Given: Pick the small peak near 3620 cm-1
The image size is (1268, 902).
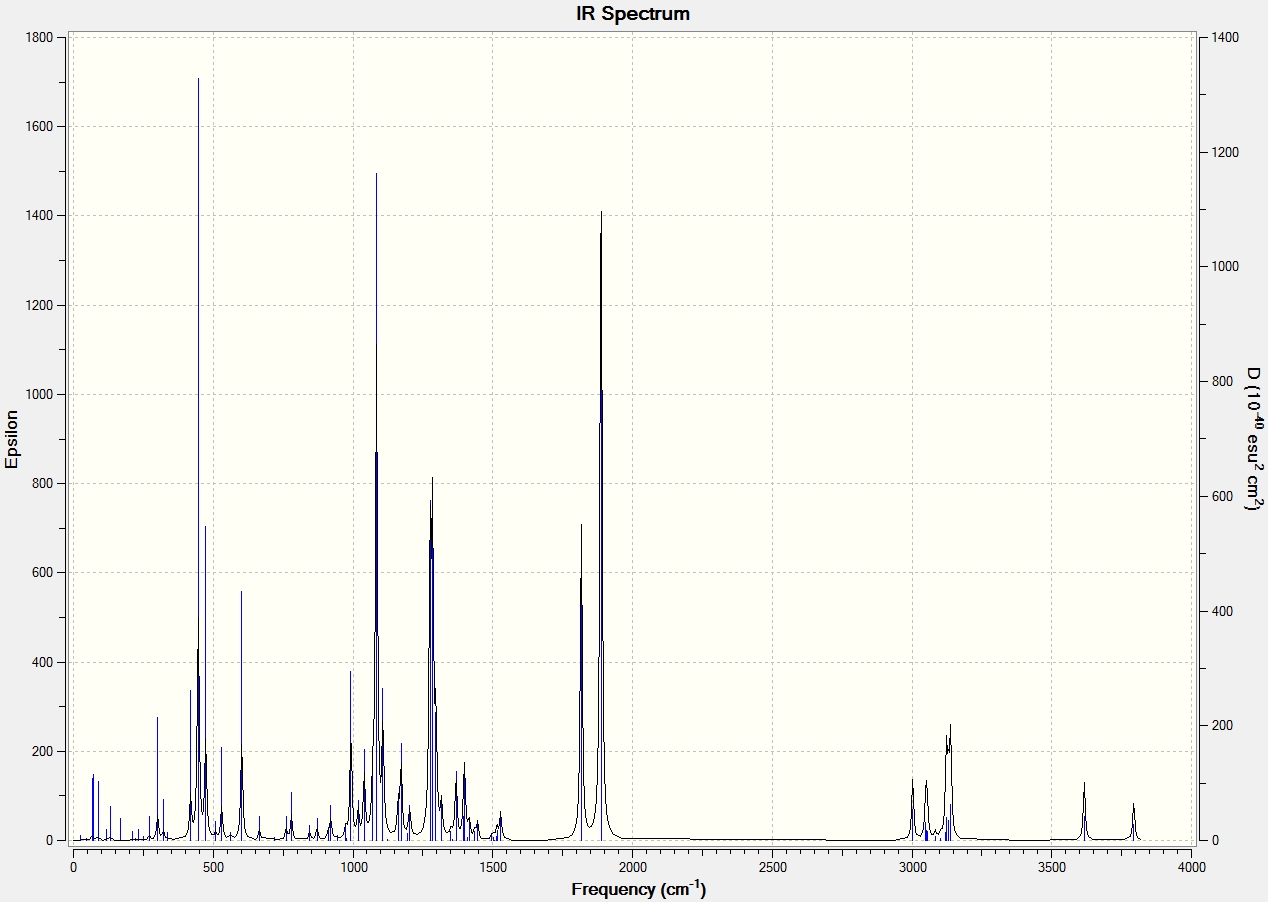Looking at the screenshot, I should (1084, 812).
